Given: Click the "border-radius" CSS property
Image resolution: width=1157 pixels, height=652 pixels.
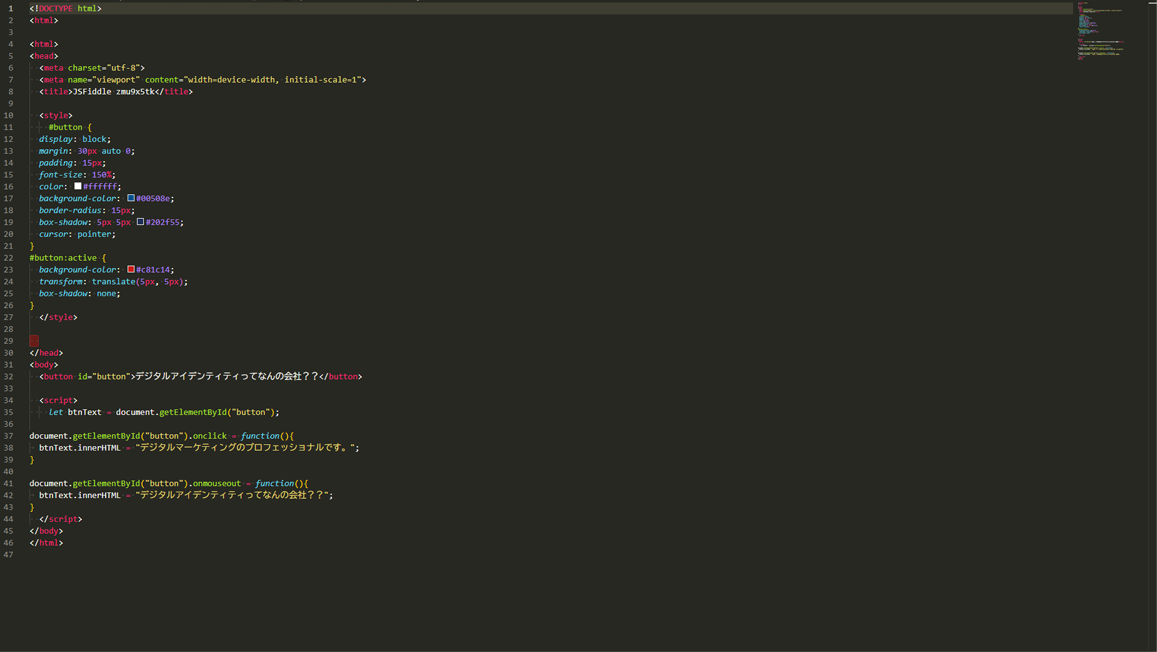Looking at the screenshot, I should click(70, 210).
